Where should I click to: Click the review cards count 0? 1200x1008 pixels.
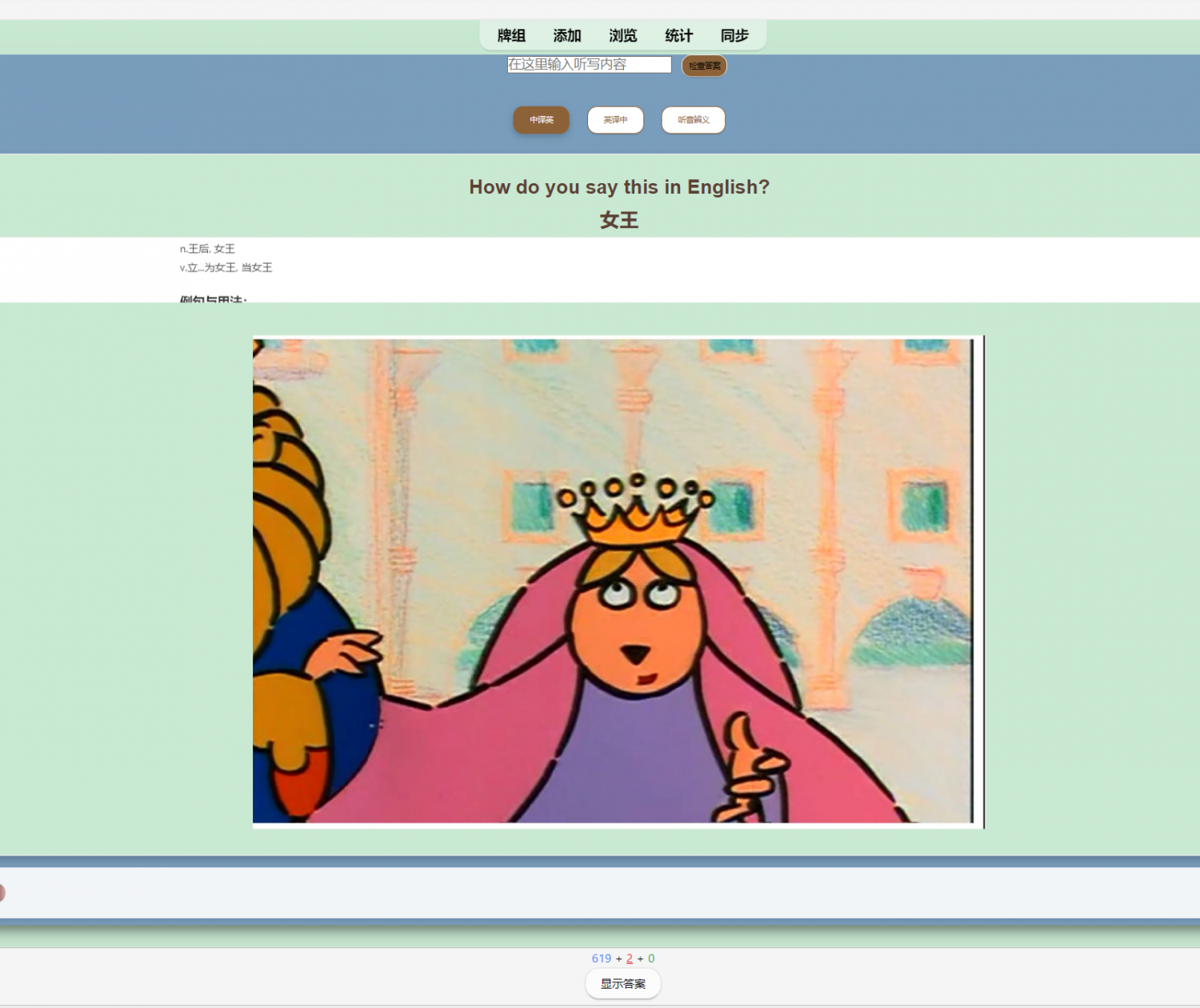coord(651,958)
